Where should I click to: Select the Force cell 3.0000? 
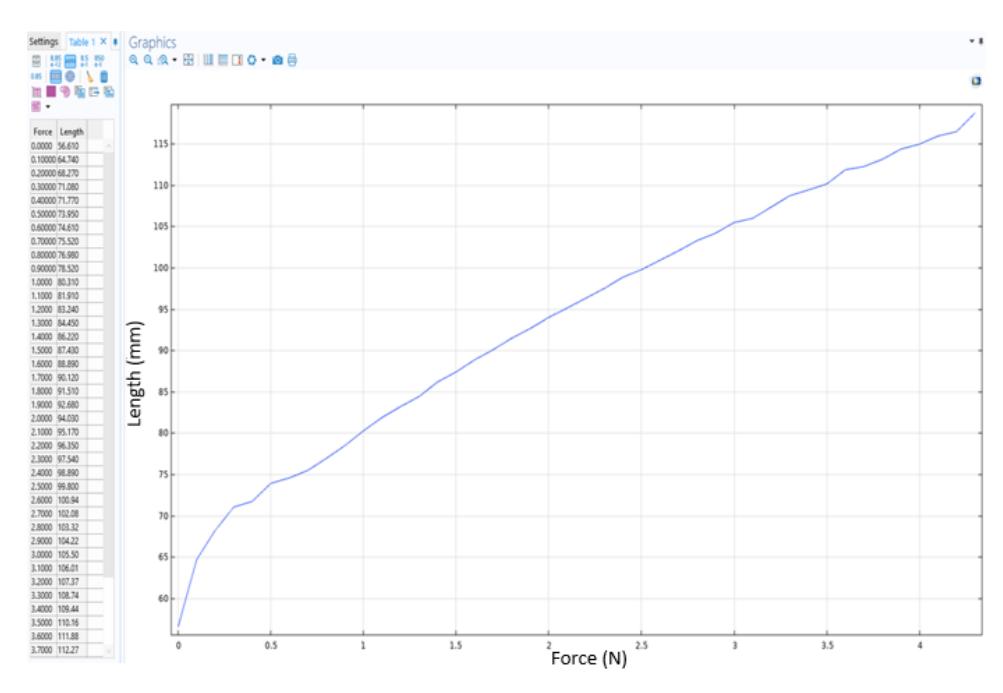(x=43, y=555)
